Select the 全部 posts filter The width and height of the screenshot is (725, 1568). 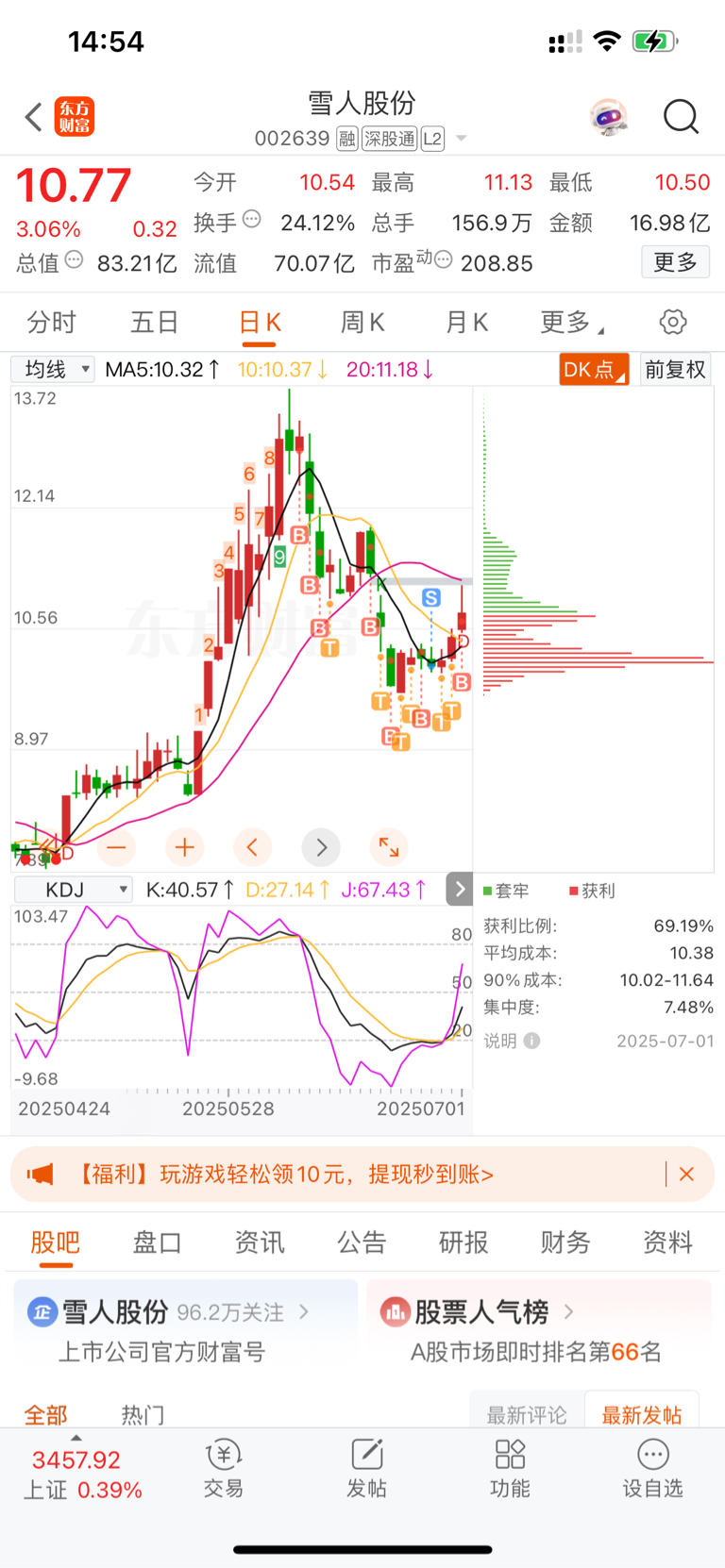tap(45, 1415)
